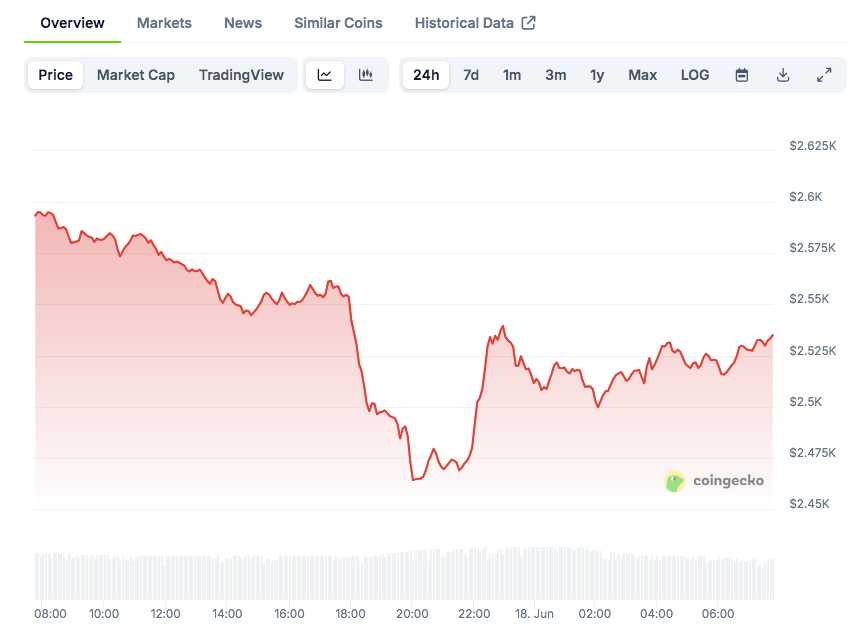
Task: Open the TradingView chart option
Action: (241, 75)
